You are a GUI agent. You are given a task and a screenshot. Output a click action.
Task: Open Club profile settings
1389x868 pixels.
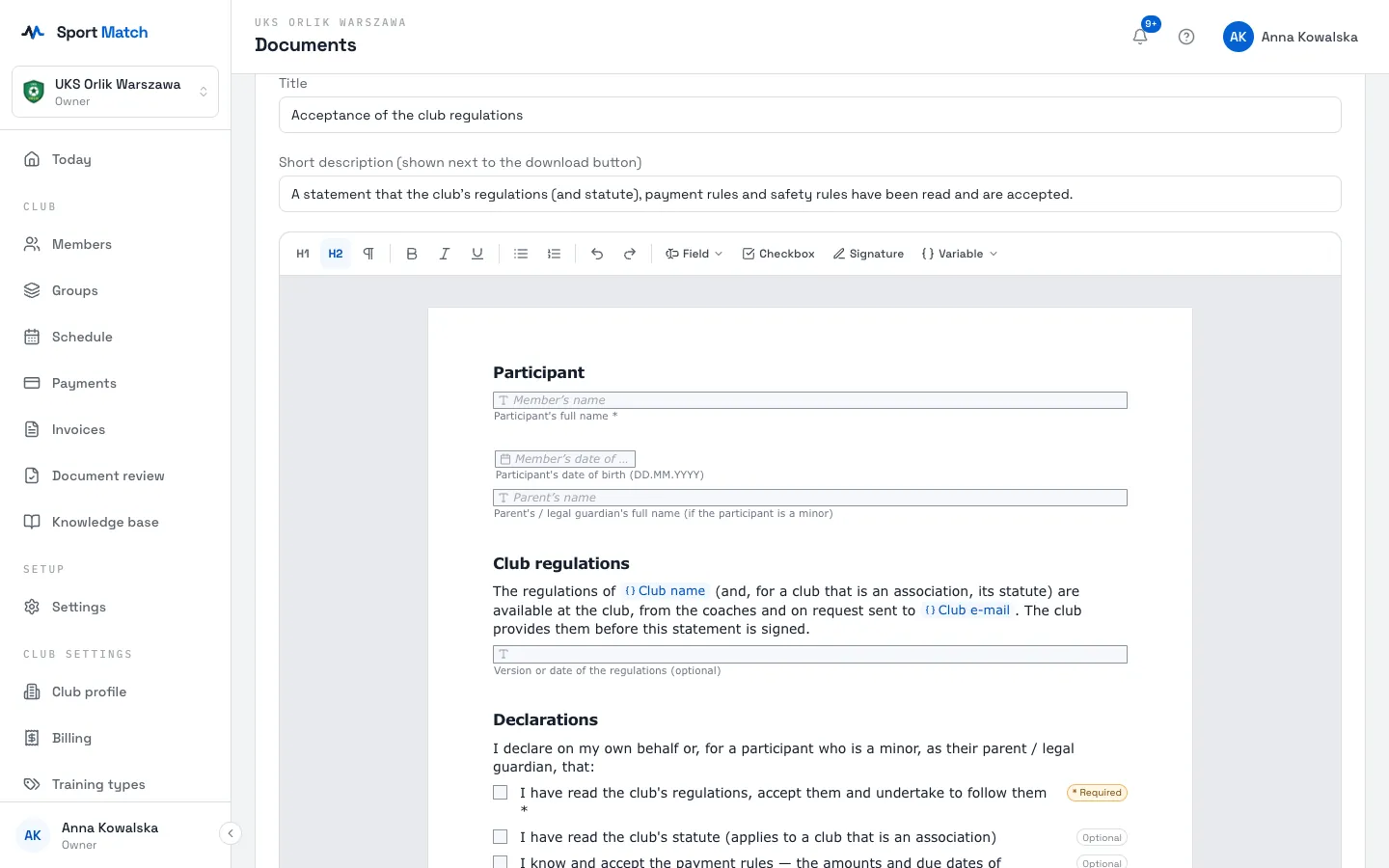click(115, 692)
